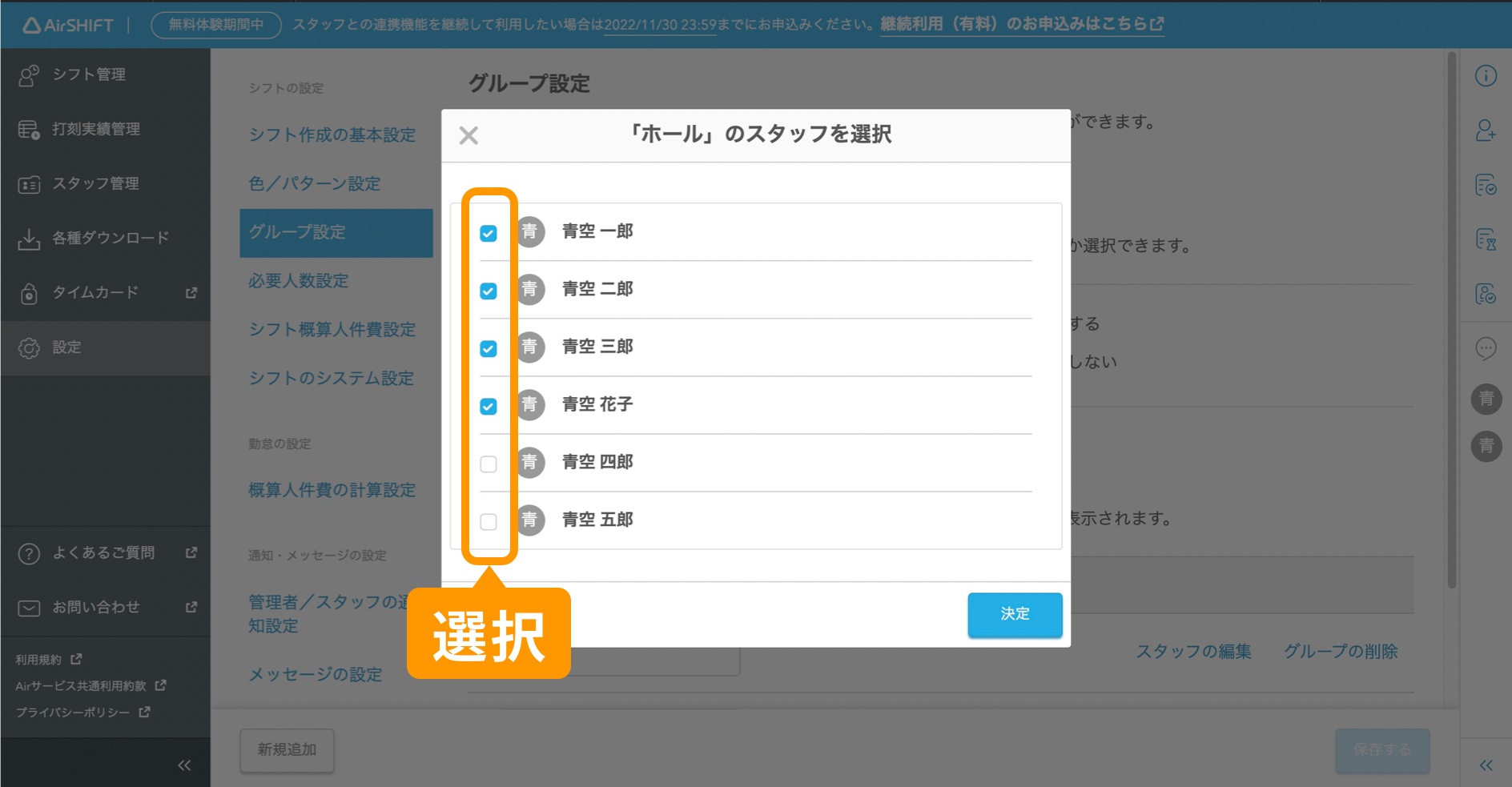Enable the checkbox for 青空 五郎
The height and width of the screenshot is (787, 1512).
[488, 521]
